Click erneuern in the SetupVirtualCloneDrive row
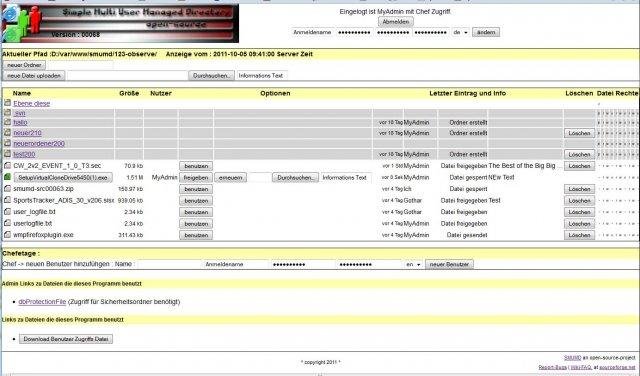Screen dimensions: 640x376 [230, 178]
